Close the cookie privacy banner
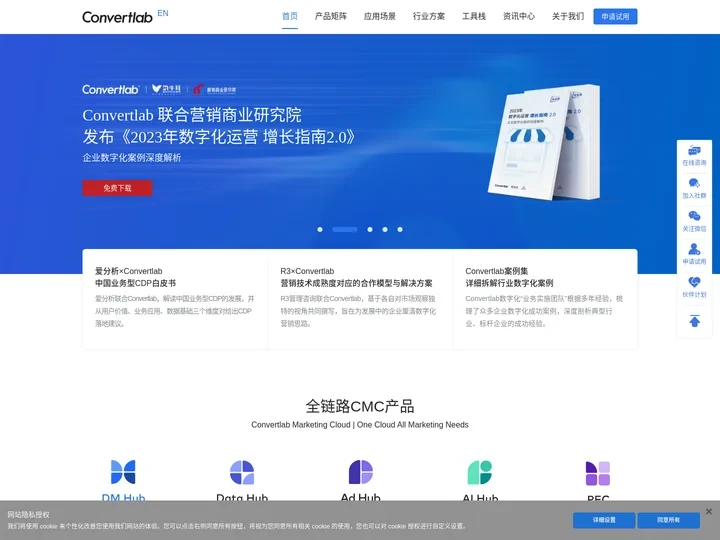This screenshot has width=720, height=540. [709, 511]
